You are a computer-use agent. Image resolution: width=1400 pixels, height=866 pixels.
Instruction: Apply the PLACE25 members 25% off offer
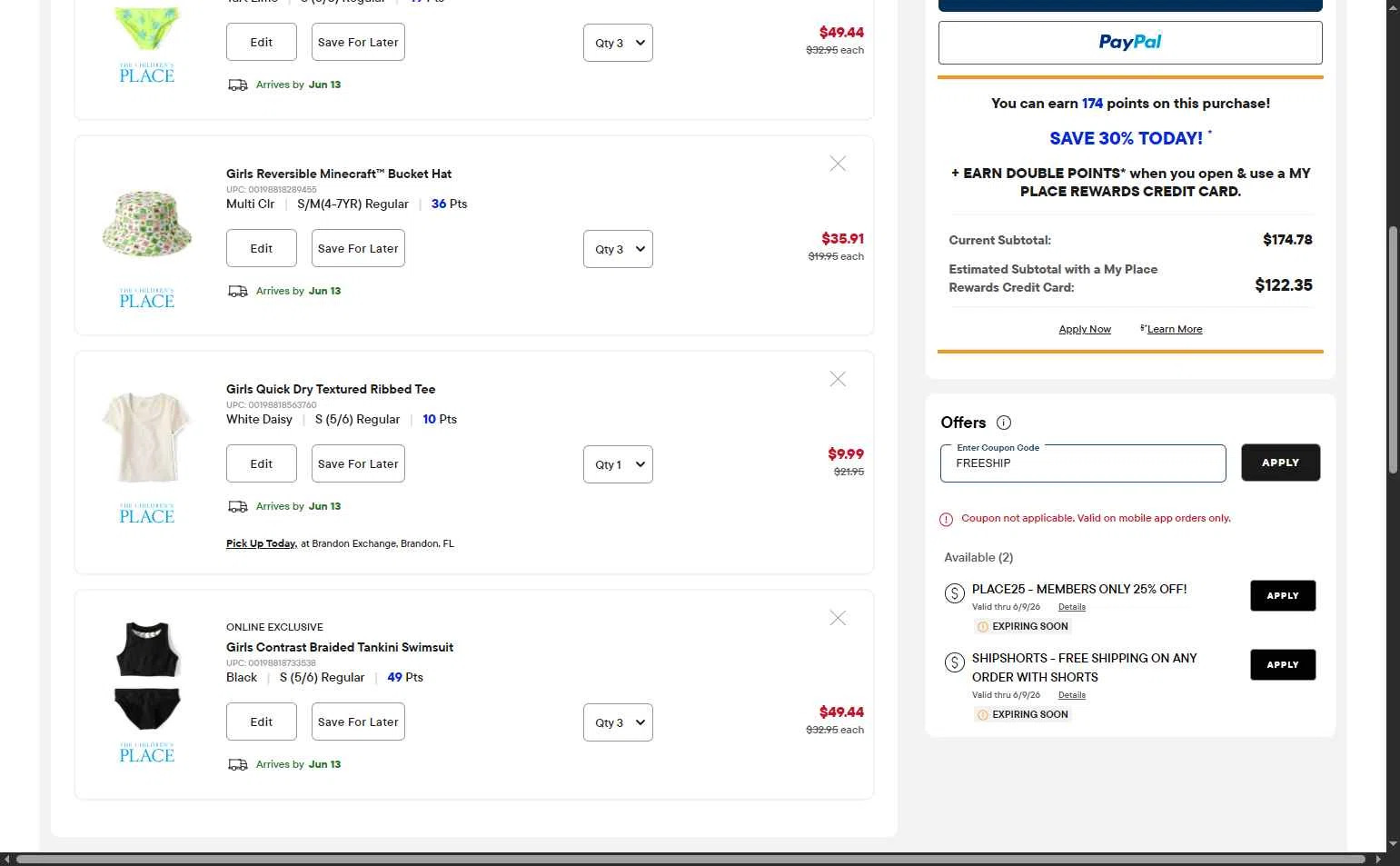click(1283, 596)
